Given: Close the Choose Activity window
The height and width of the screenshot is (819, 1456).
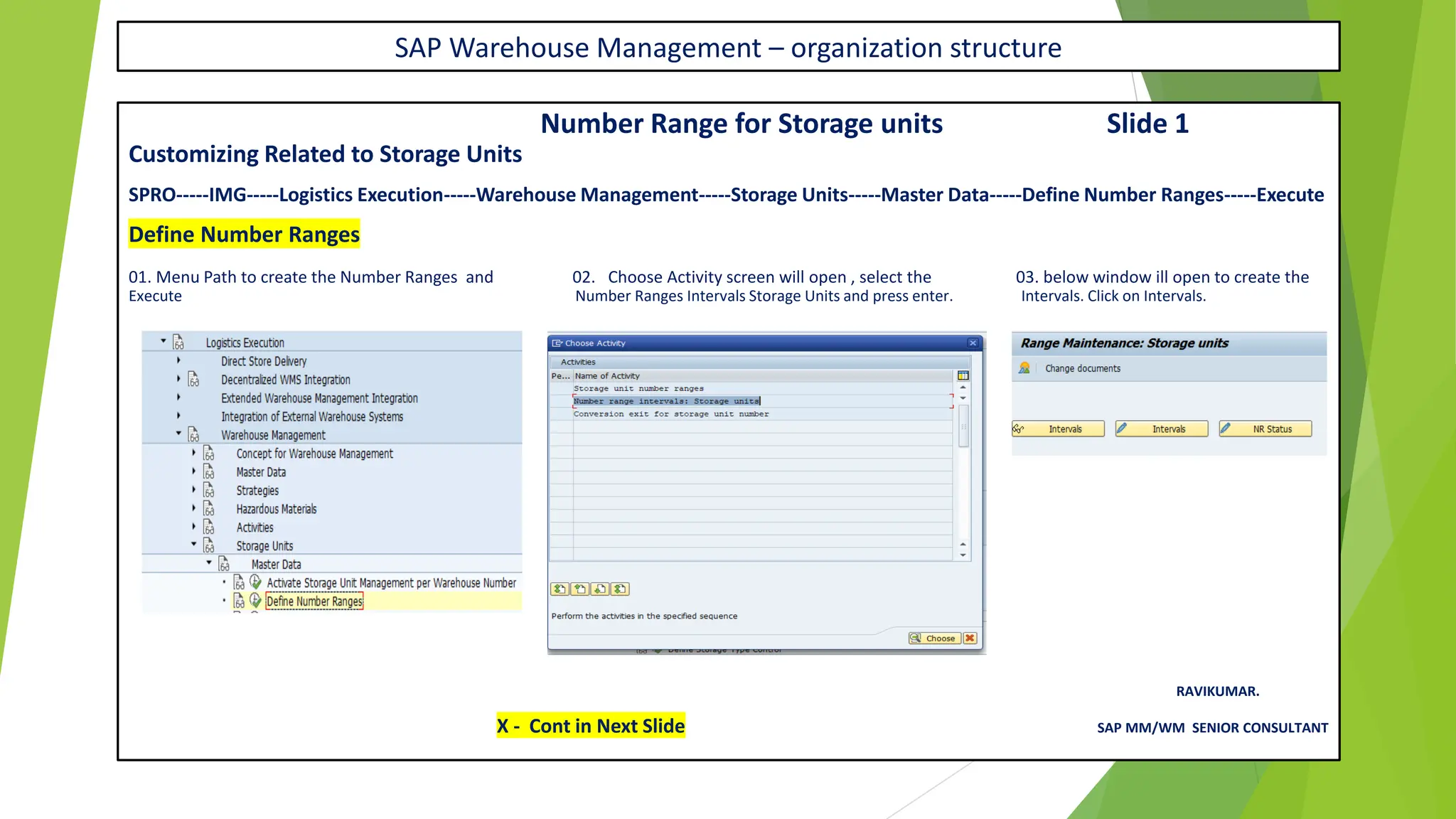Looking at the screenshot, I should 973,343.
